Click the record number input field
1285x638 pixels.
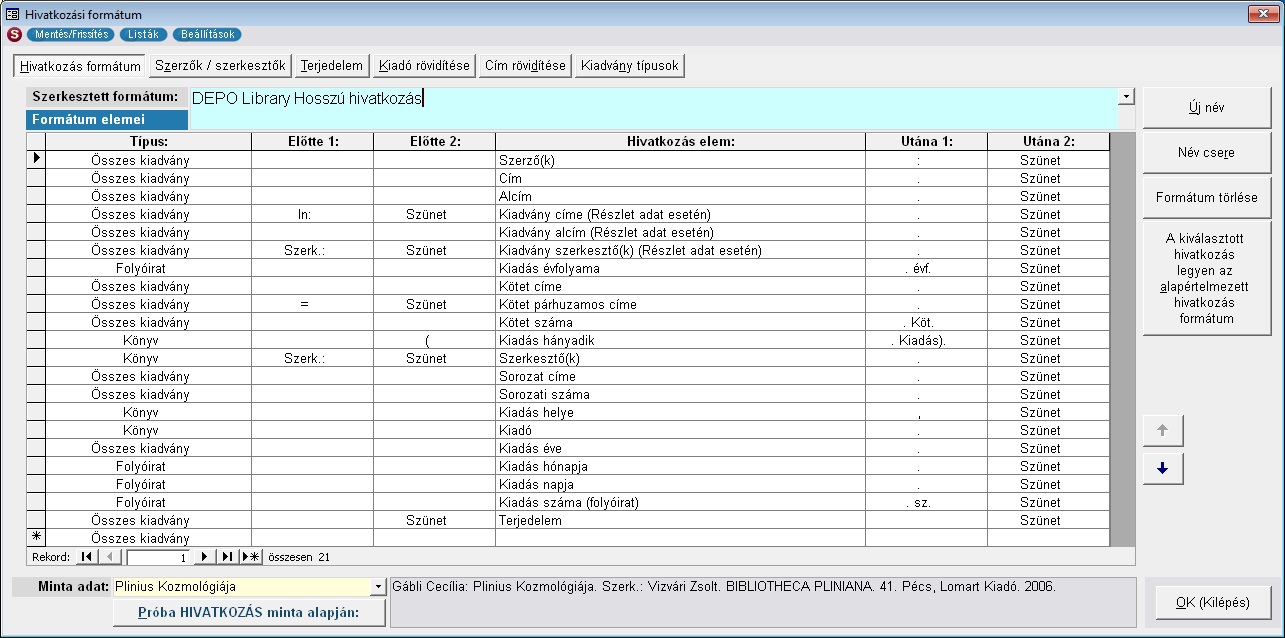tap(158, 557)
